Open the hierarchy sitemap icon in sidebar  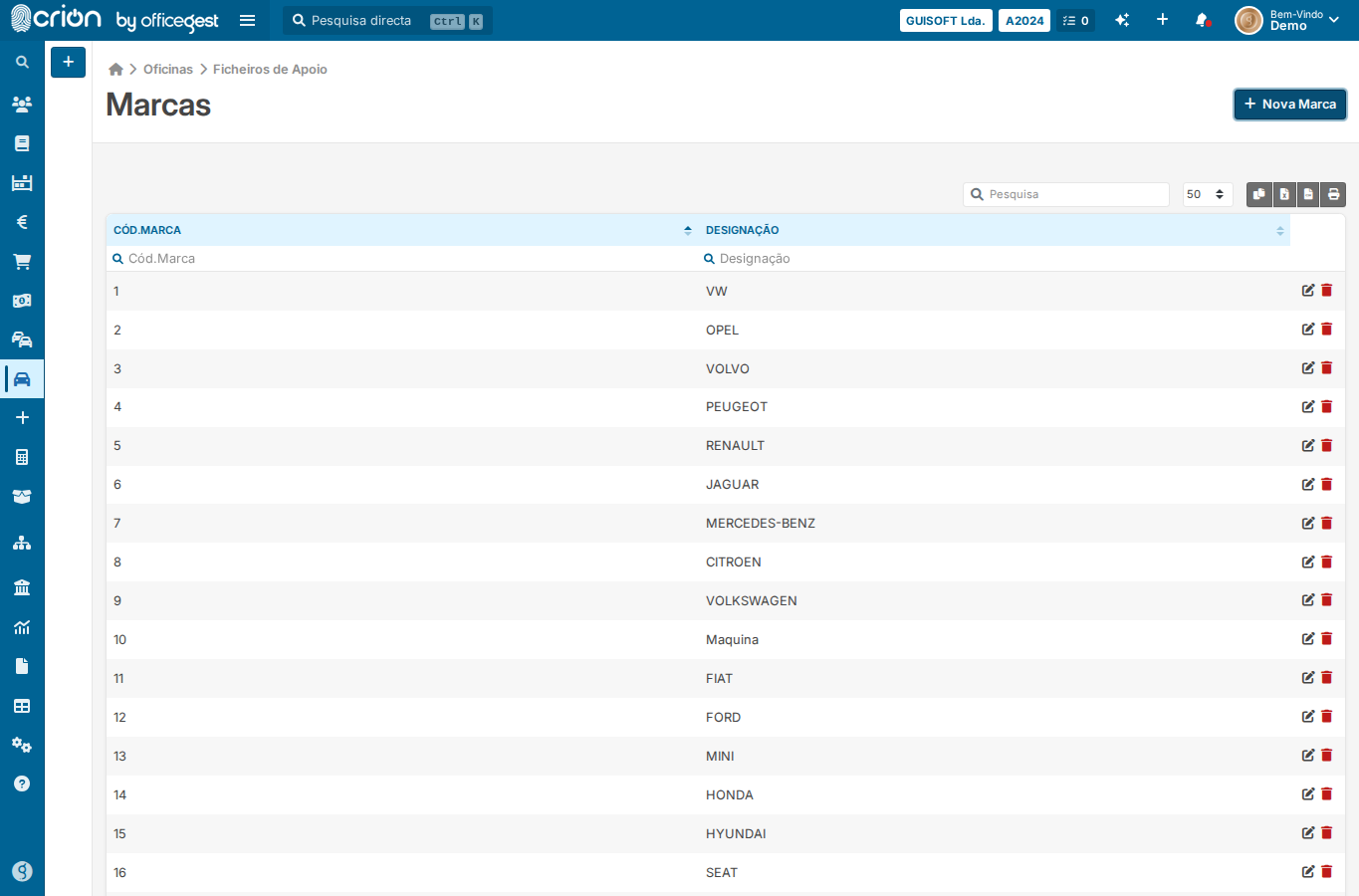point(22,543)
